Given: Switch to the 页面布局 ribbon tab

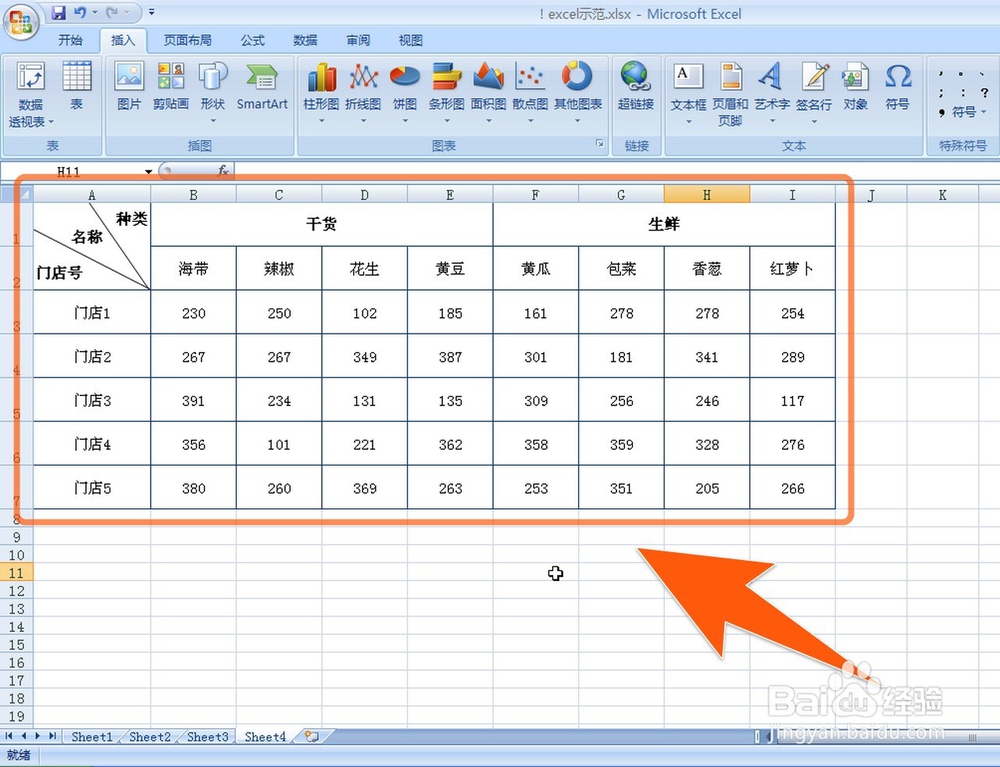Looking at the screenshot, I should pos(188,40).
